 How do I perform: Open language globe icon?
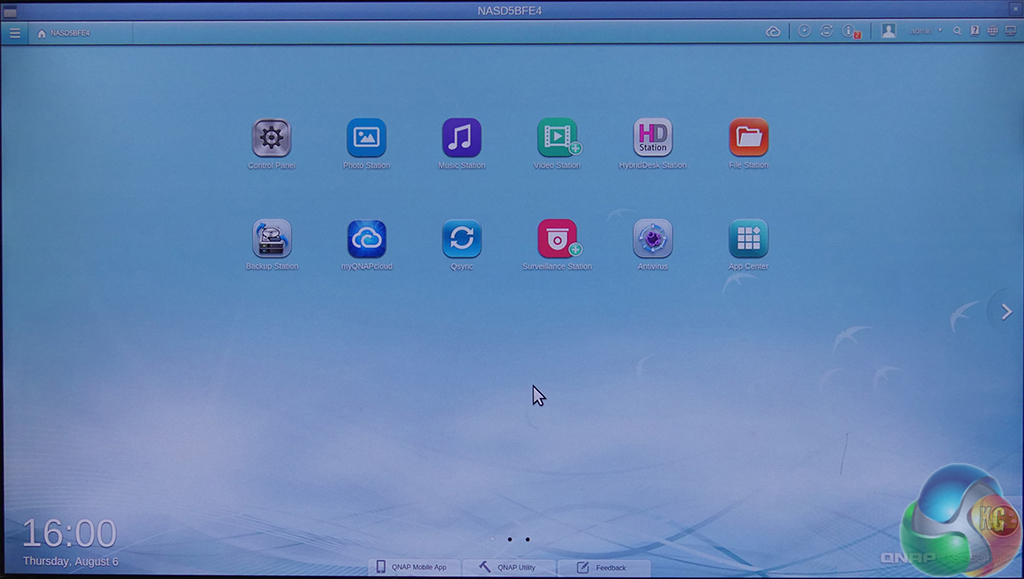click(992, 31)
